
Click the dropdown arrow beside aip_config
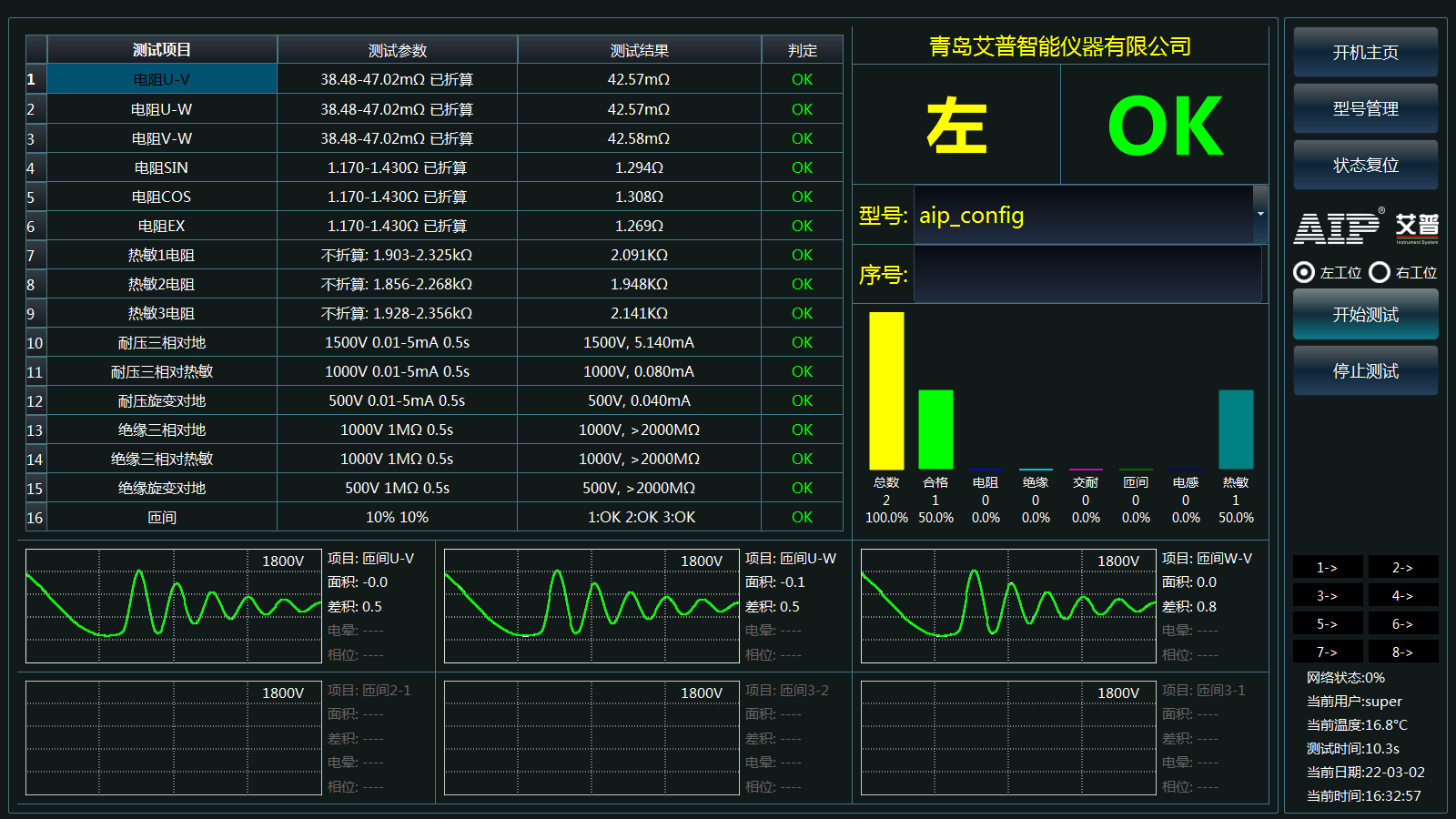point(1259,216)
